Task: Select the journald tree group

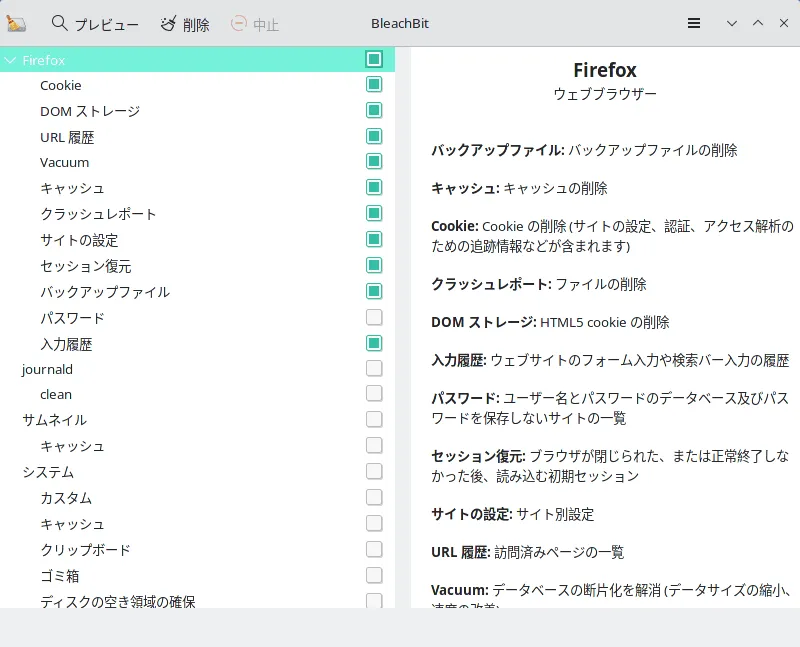Action: (47, 369)
